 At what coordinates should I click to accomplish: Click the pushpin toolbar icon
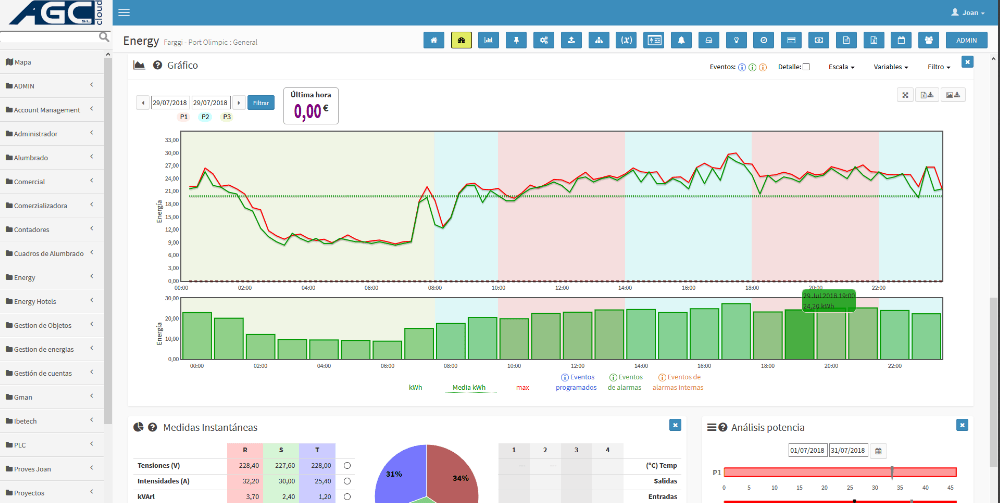tap(516, 40)
